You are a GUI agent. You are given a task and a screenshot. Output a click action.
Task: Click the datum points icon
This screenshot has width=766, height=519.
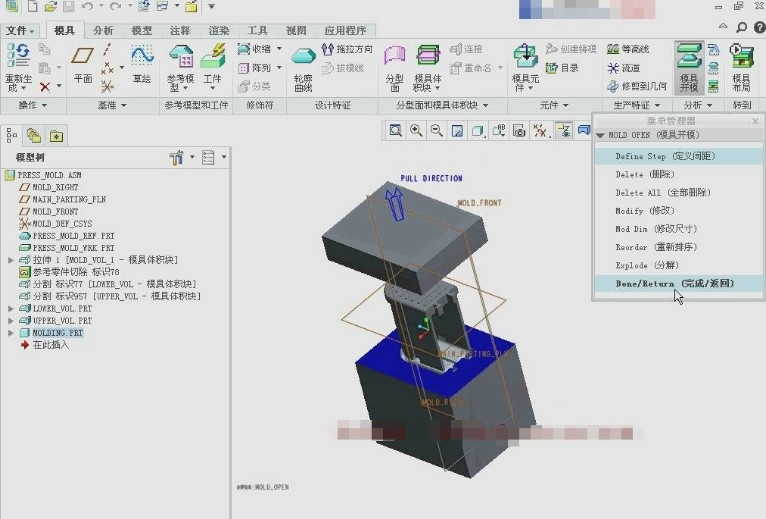point(107,68)
